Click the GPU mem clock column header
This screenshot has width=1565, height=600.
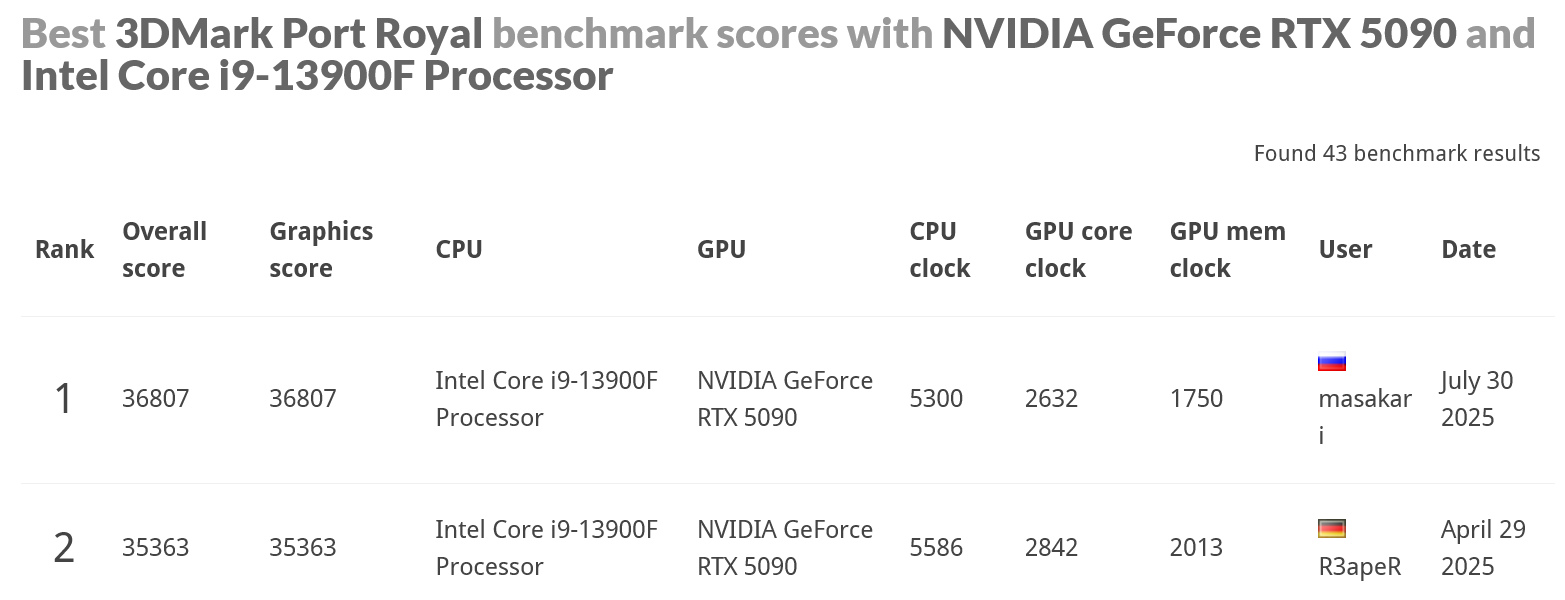pos(1227,250)
